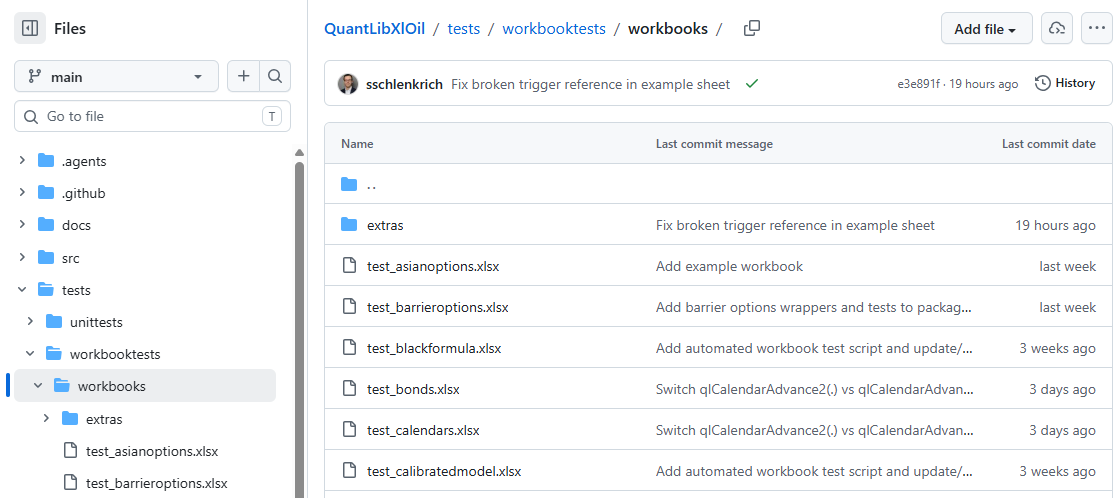This screenshot has width=1120, height=498.
Task: Open test_barrieroptions.xlsx in the file table
Action: [x=438, y=307]
